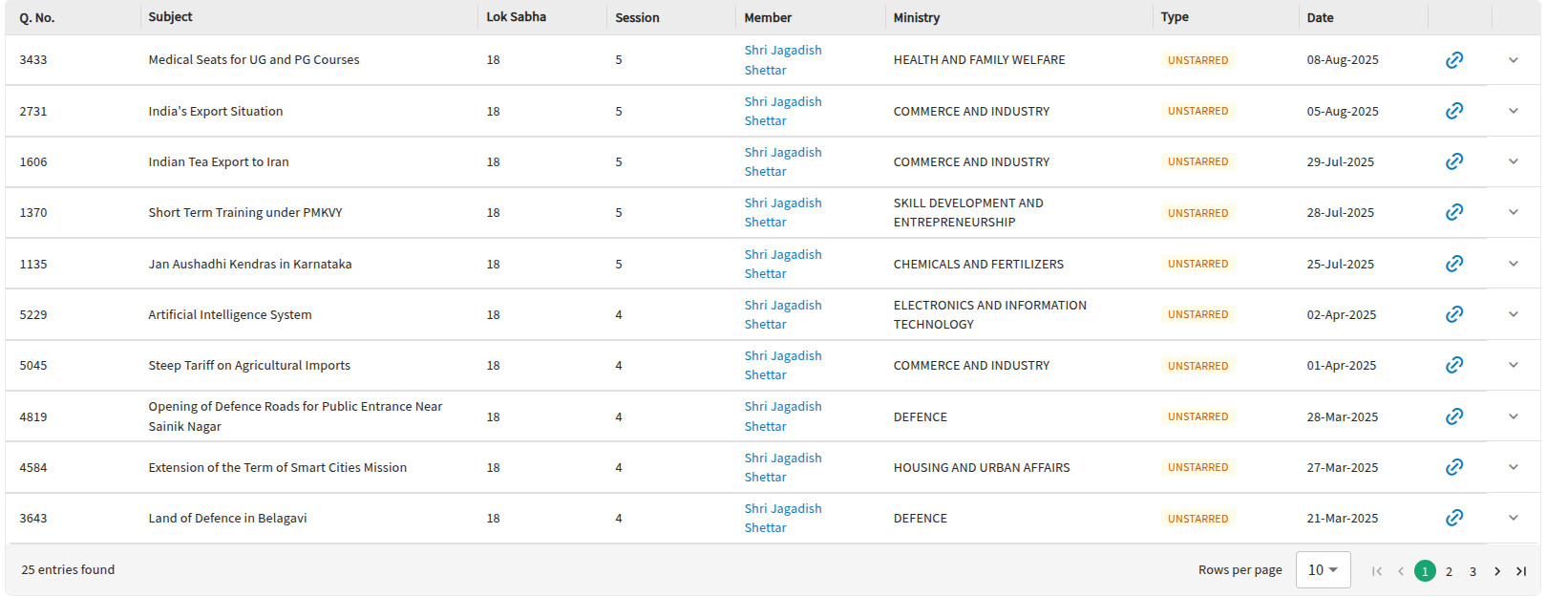Image resolution: width=1568 pixels, height=597 pixels.
Task: Click the Subject column header
Action: (x=170, y=17)
